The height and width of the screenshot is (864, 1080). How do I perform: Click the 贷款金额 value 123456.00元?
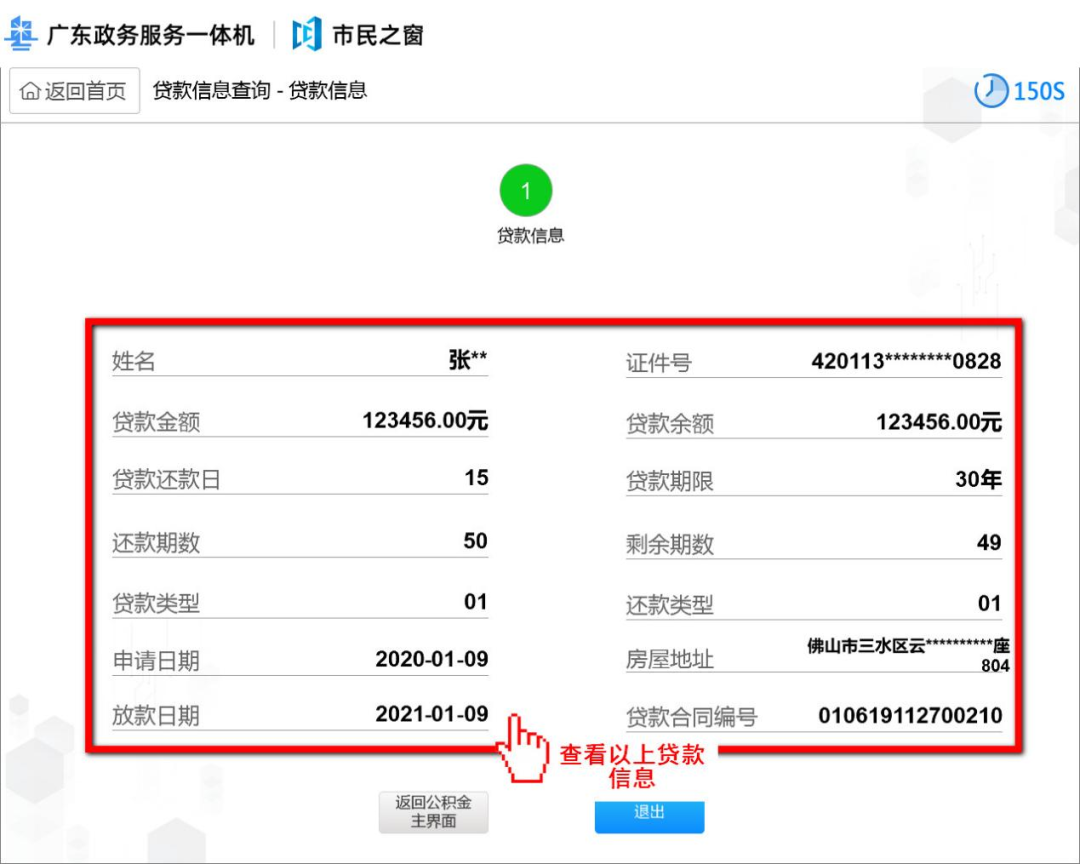[x=425, y=420]
